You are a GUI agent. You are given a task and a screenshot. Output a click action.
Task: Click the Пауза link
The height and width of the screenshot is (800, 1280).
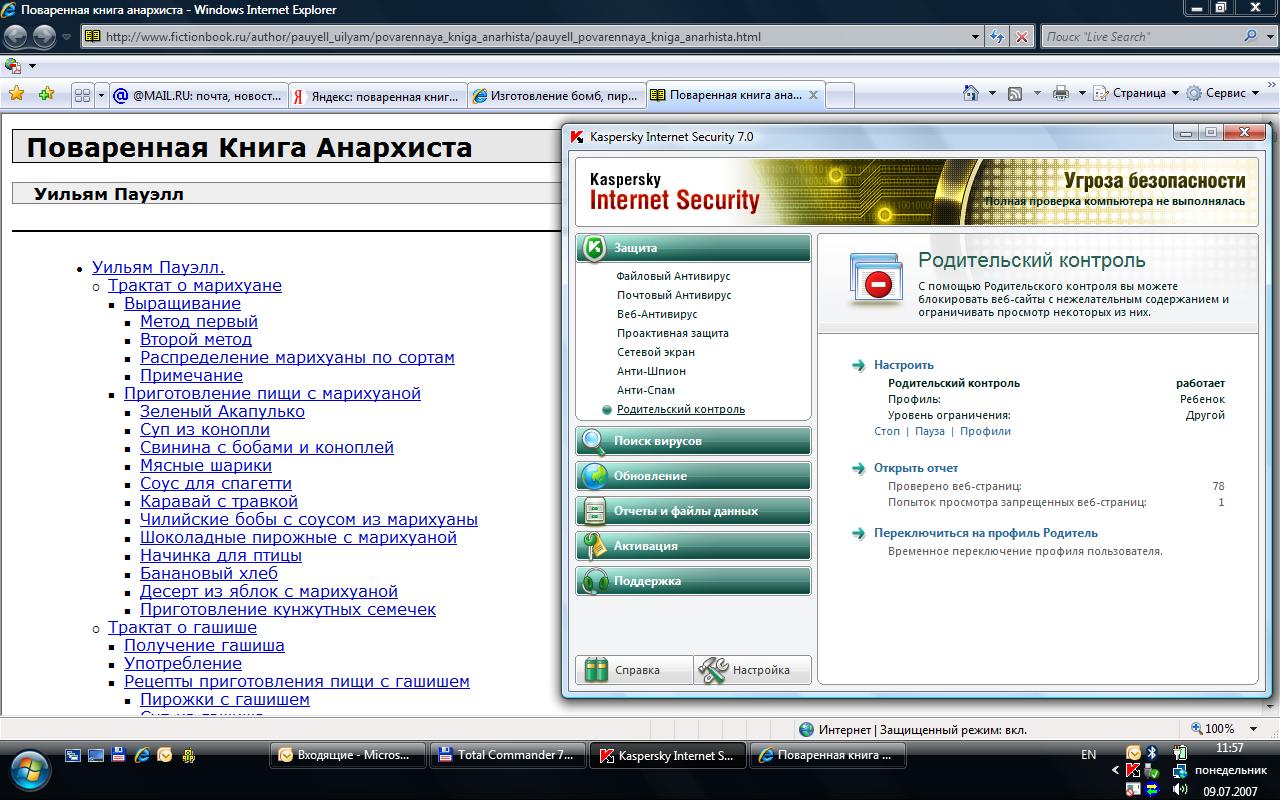(x=930, y=431)
